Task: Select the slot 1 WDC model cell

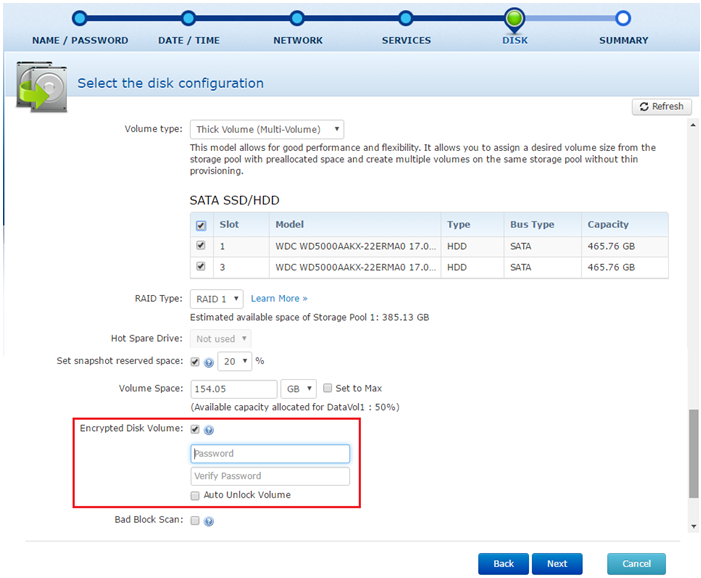Action: pos(355,246)
